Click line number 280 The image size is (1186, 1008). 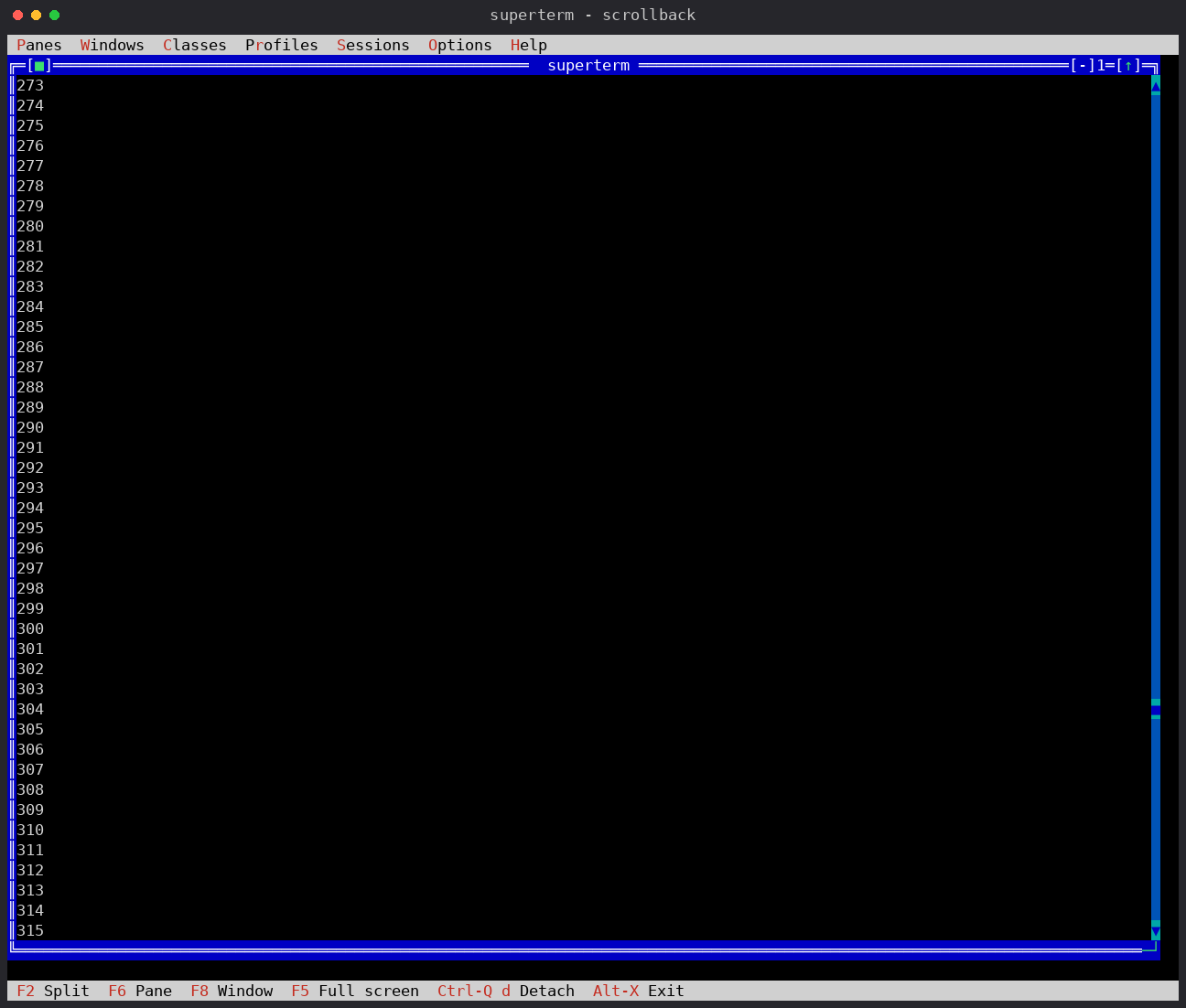[30, 226]
